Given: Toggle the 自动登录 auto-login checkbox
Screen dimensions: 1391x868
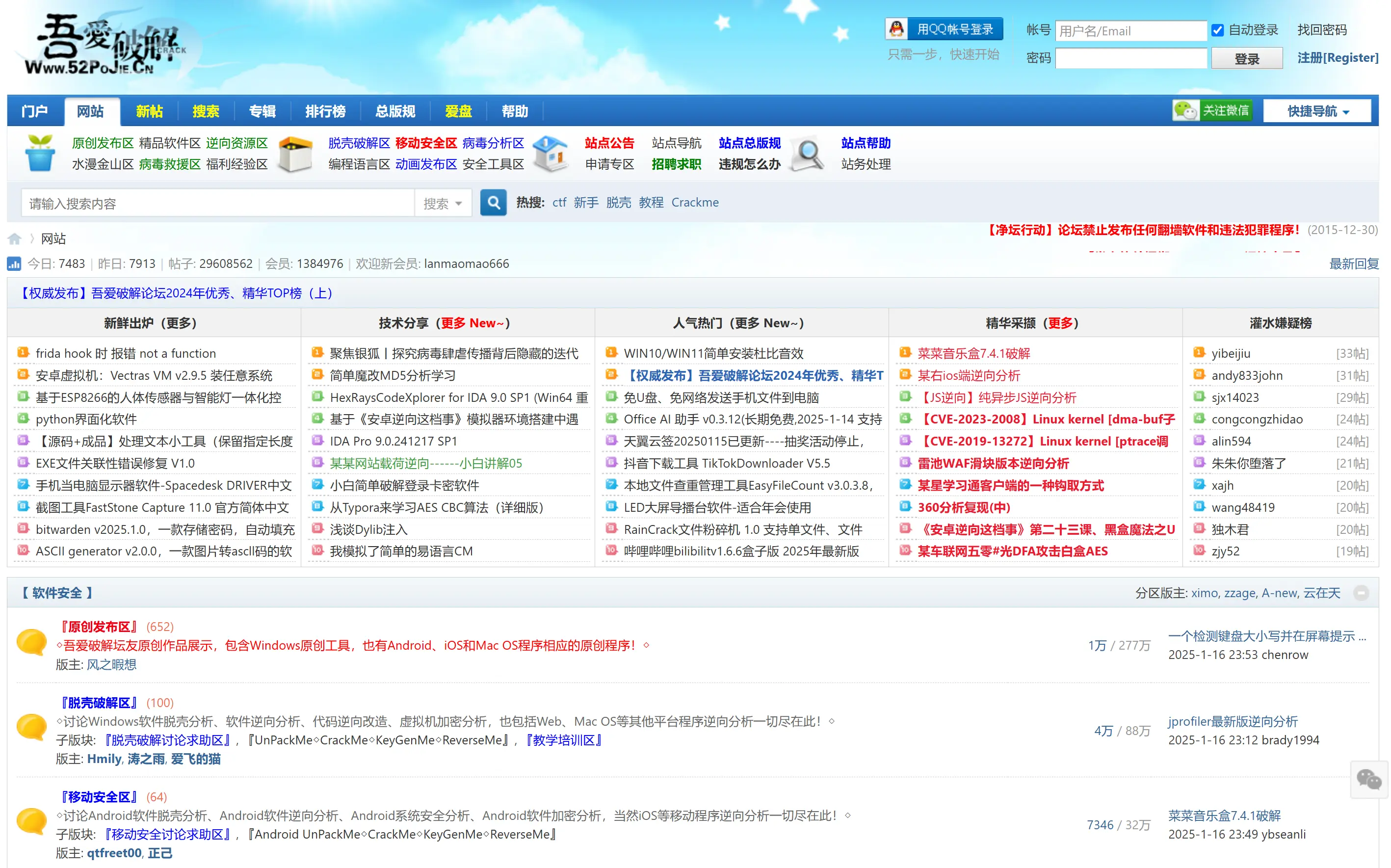Looking at the screenshot, I should coord(1217,30).
